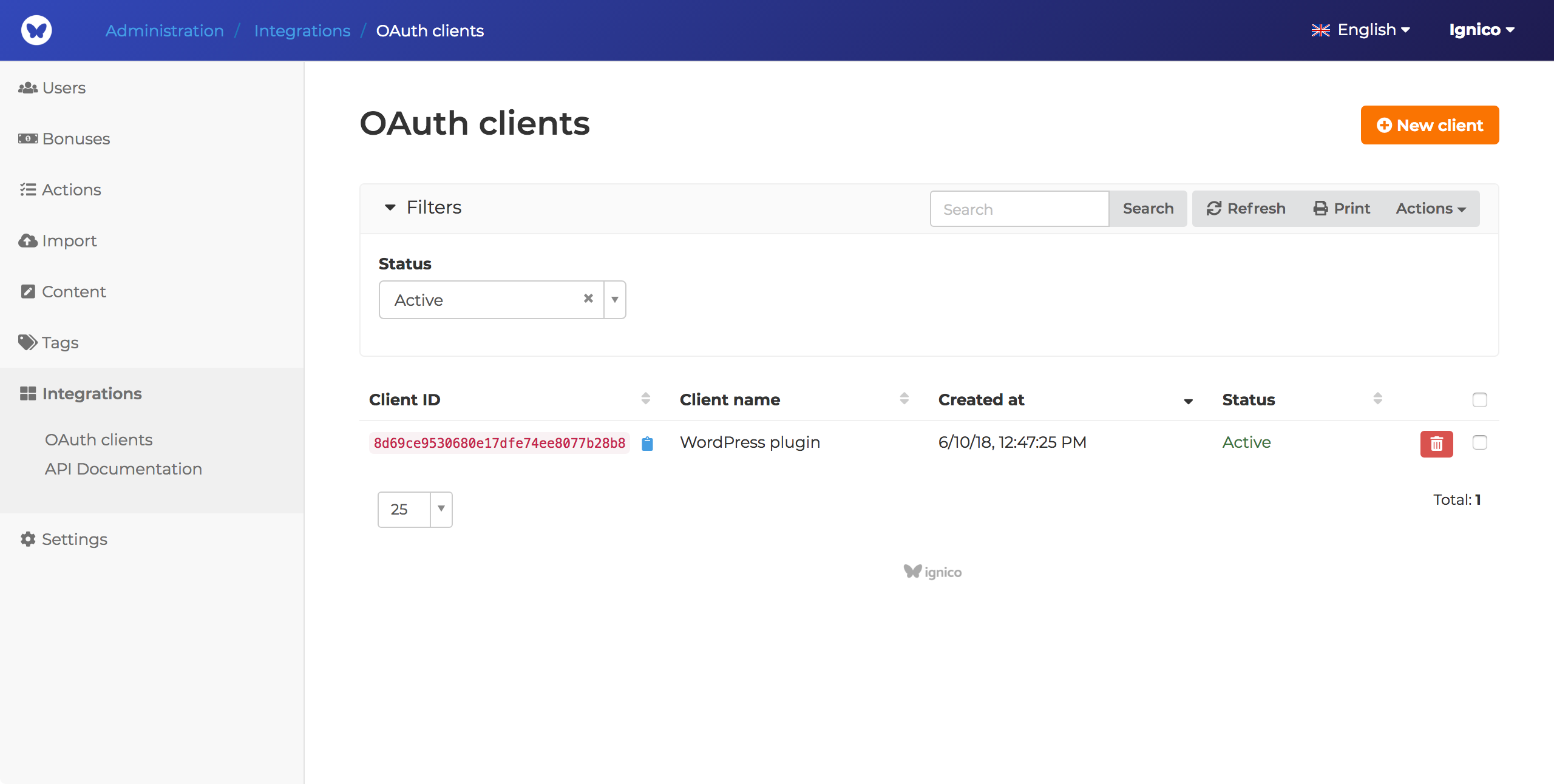The height and width of the screenshot is (784, 1554).
Task: Click the created date 6/10/18, 12:47:25 PM
Action: (1013, 442)
